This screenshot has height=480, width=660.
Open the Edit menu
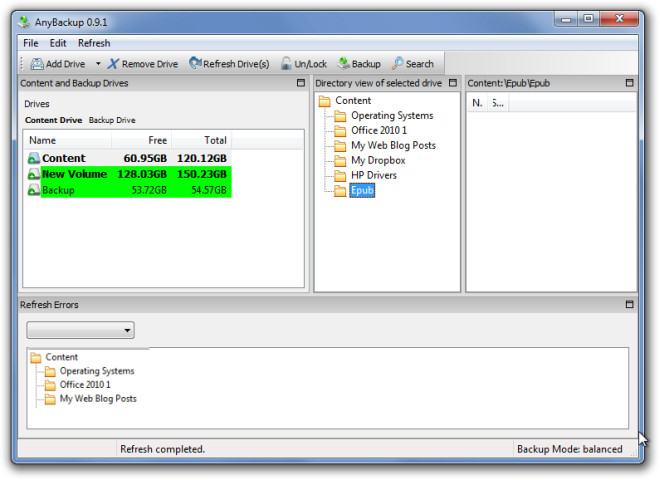click(58, 43)
